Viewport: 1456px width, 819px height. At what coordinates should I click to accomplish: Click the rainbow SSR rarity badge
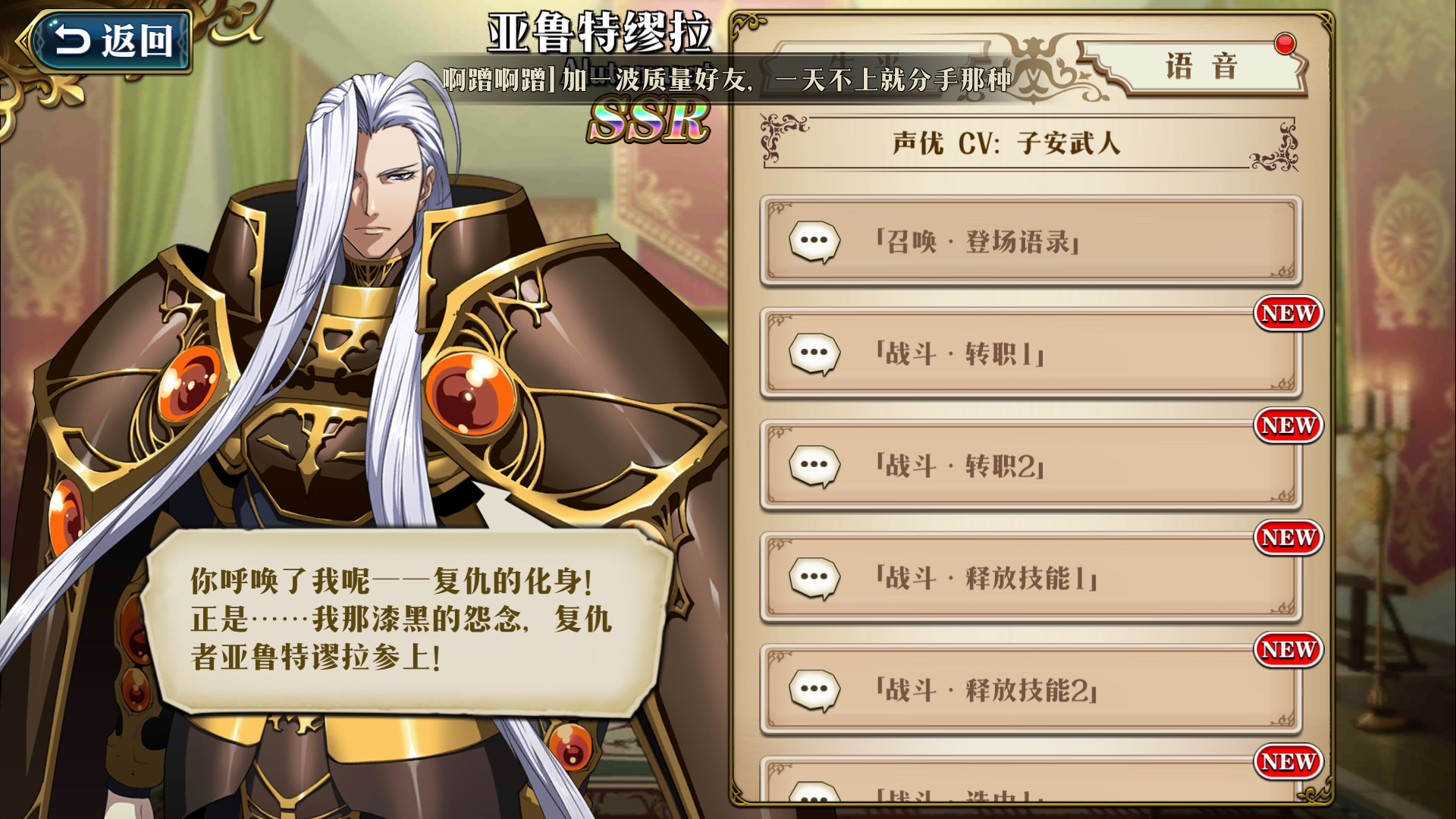tap(648, 121)
